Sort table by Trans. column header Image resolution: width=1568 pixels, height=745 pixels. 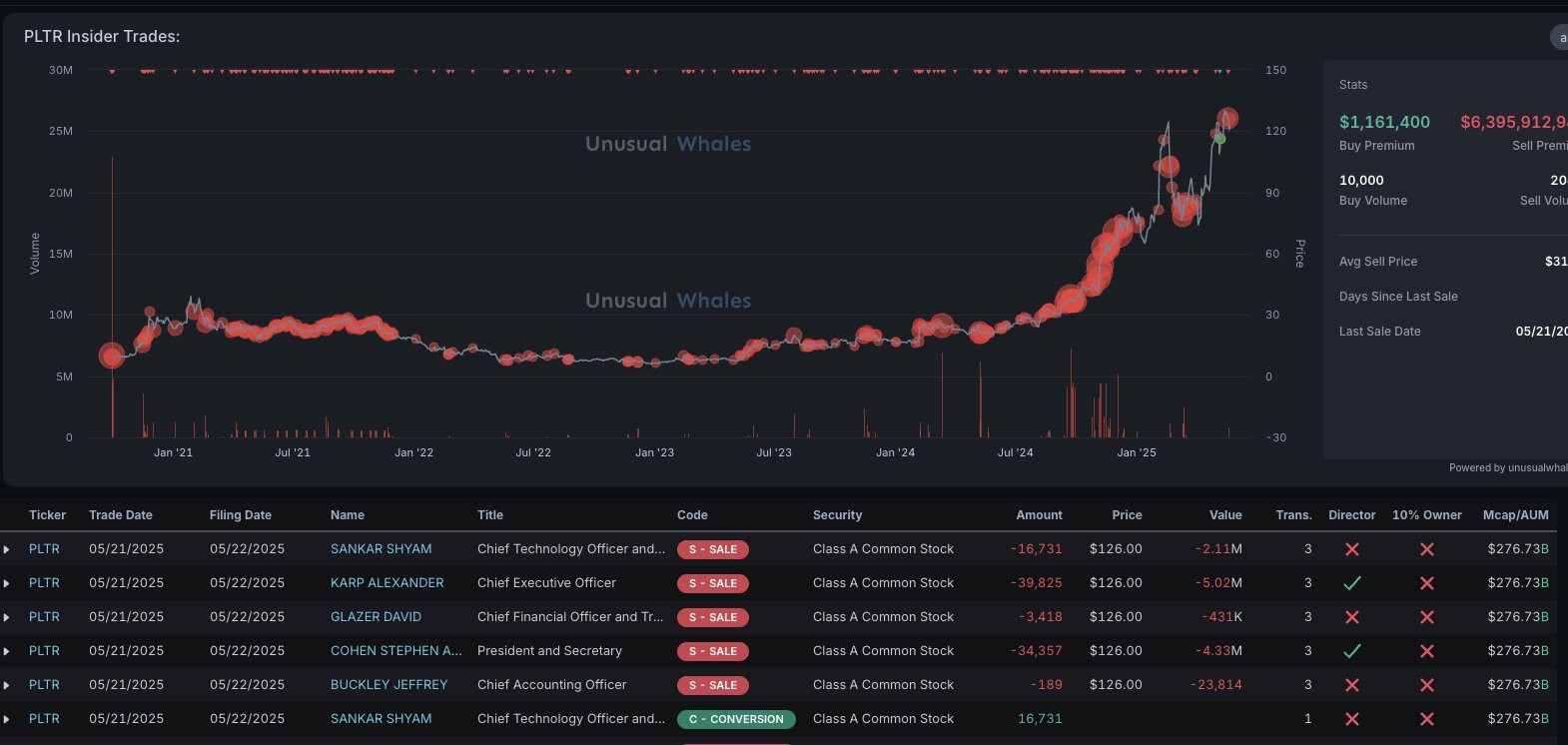click(1293, 515)
